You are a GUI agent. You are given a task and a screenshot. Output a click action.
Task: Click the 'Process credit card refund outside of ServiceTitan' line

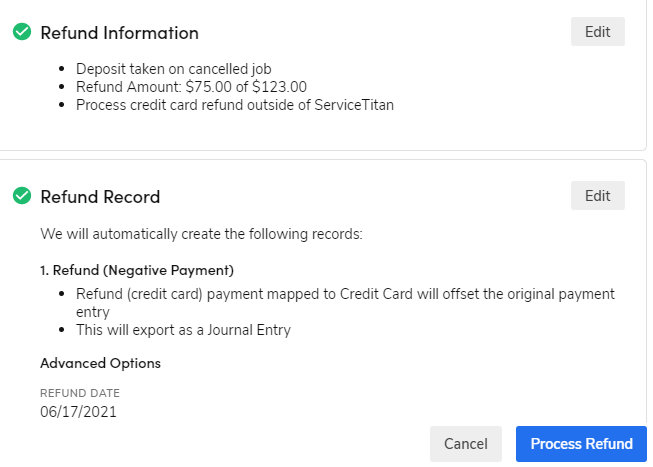pos(235,105)
